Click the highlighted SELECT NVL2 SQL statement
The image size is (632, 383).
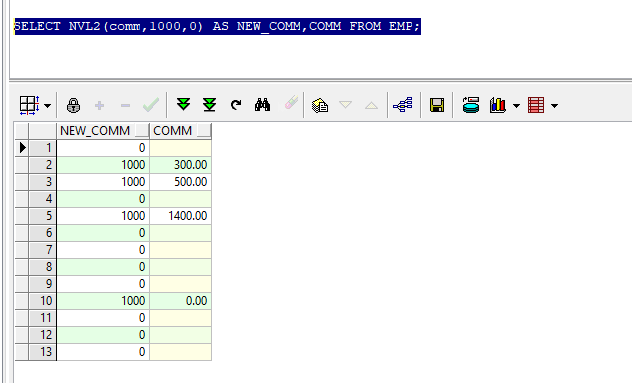coord(217,26)
